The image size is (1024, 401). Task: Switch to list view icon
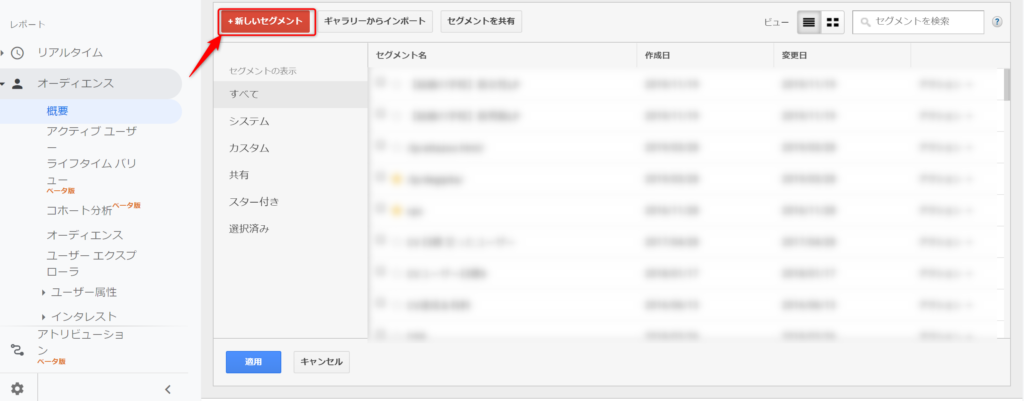coord(808,22)
